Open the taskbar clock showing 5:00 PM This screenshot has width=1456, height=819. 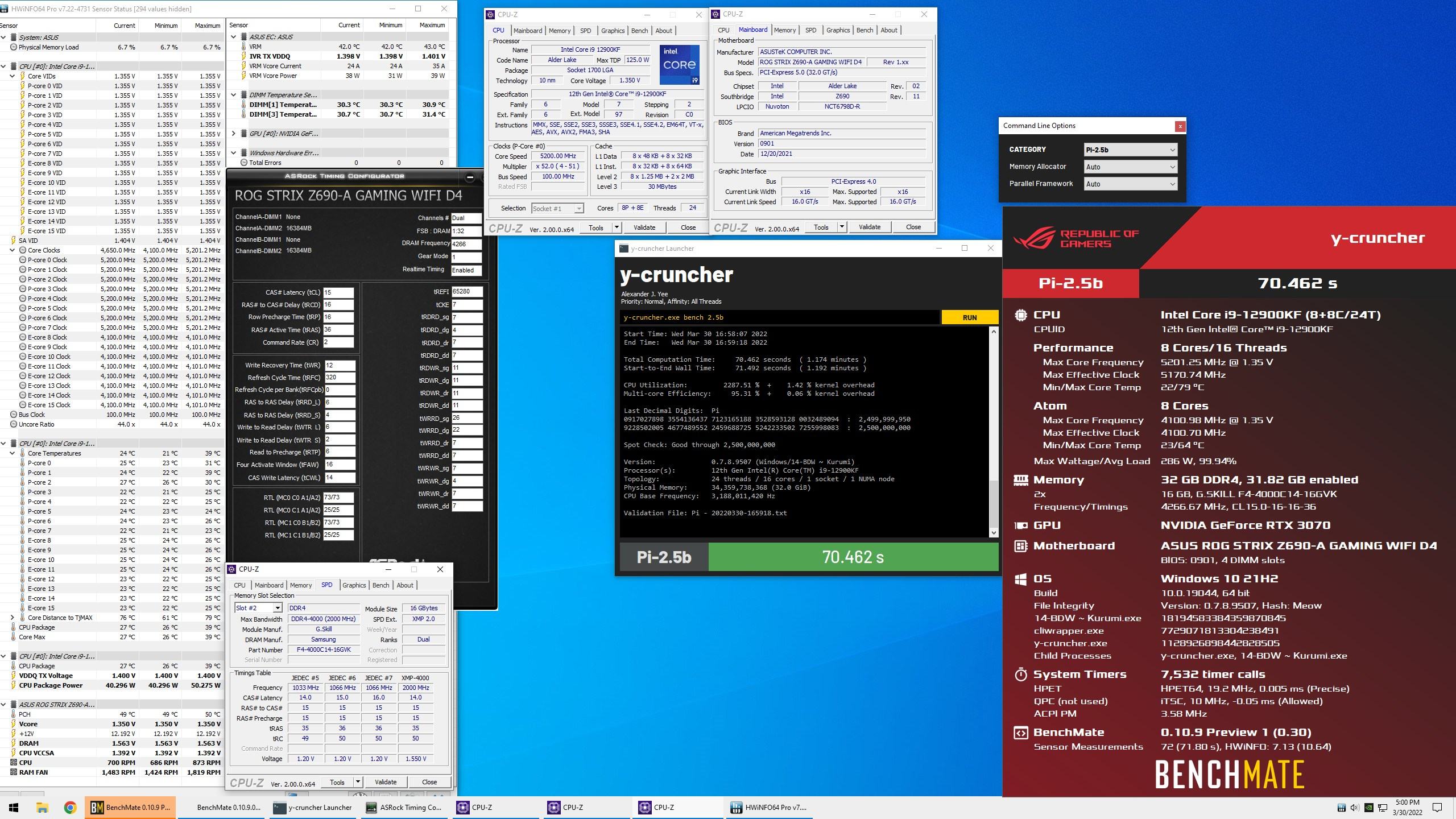tap(1407, 807)
